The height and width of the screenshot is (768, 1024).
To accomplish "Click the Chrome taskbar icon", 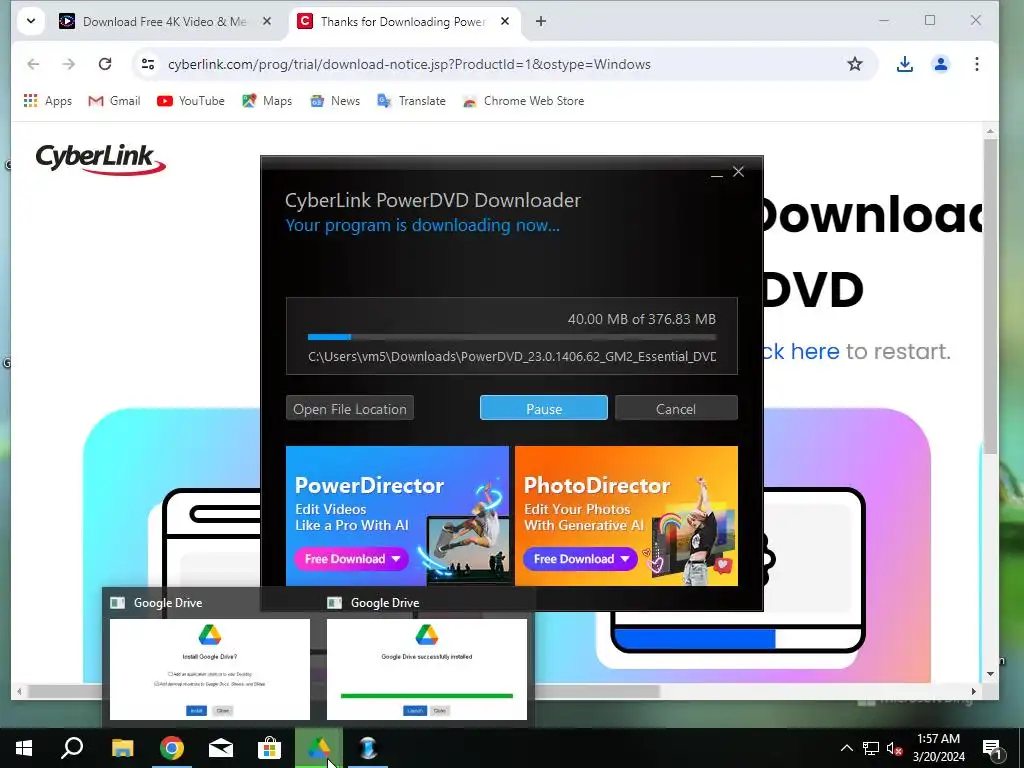I will (172, 748).
